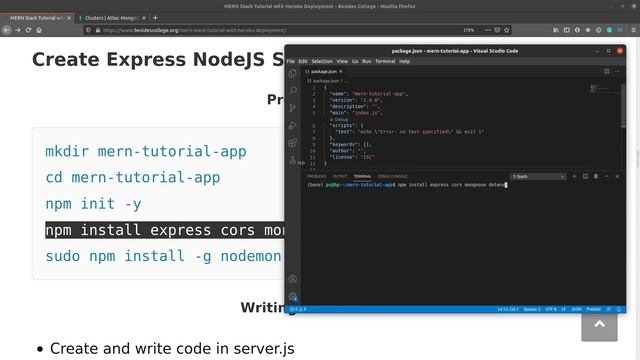Open the Terminal menu in VS Code
This screenshot has height=360, width=640.
(385, 61)
